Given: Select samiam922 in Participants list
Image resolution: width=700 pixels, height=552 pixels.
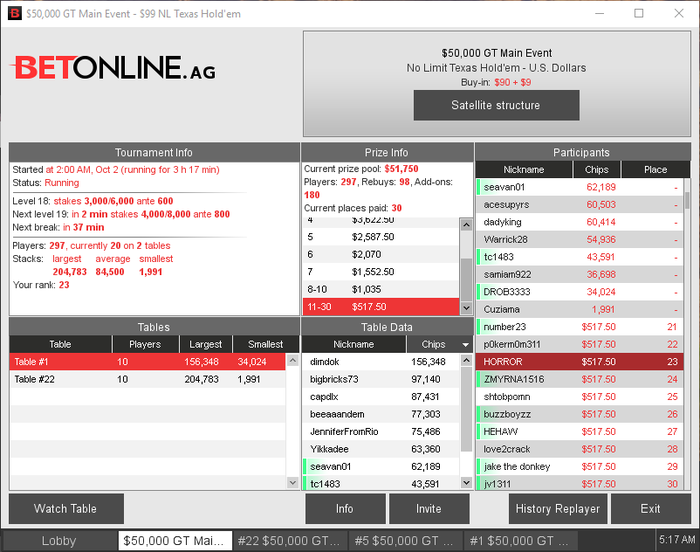Looking at the screenshot, I should [x=579, y=274].
